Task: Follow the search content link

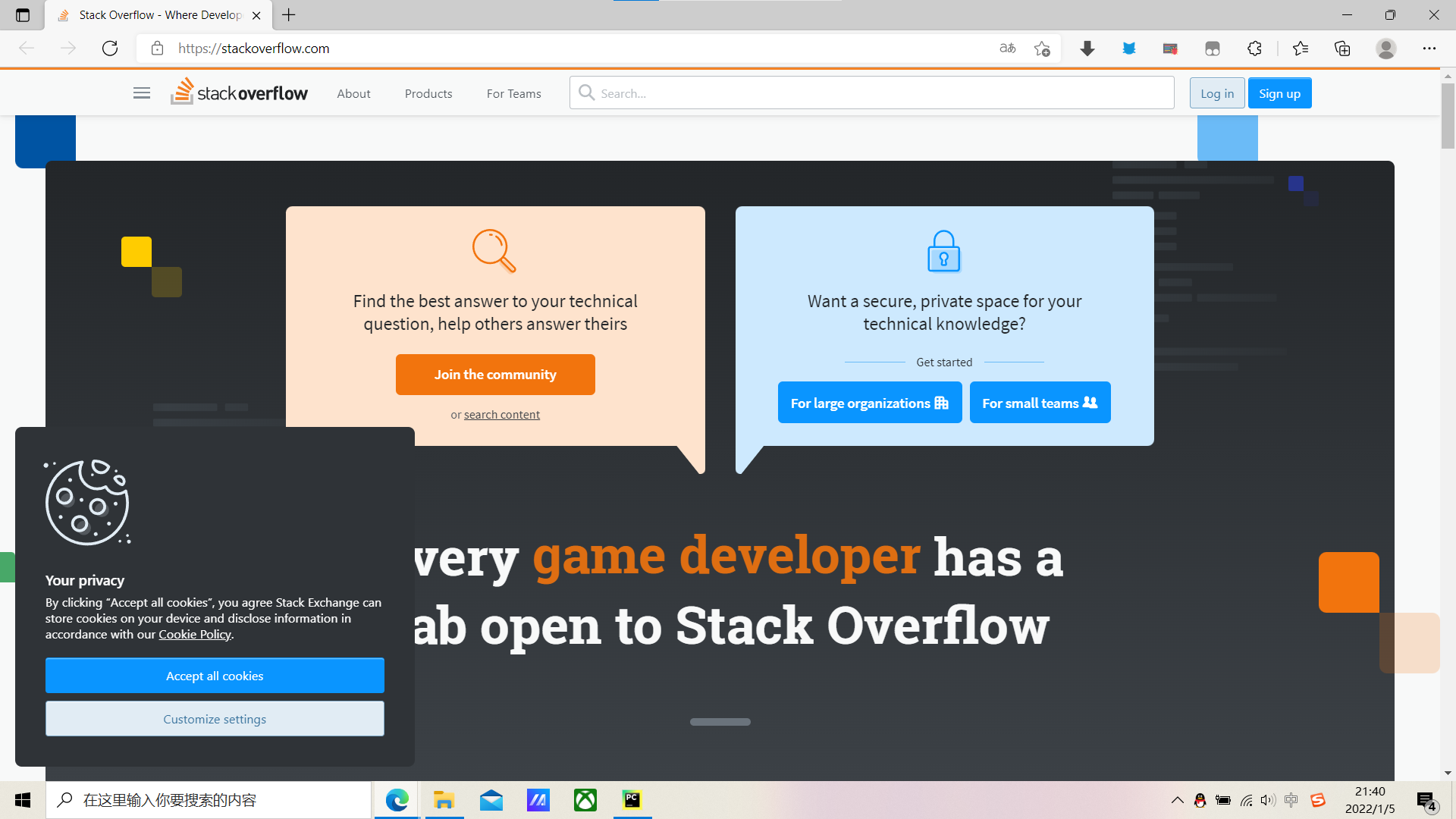Action: (502, 415)
